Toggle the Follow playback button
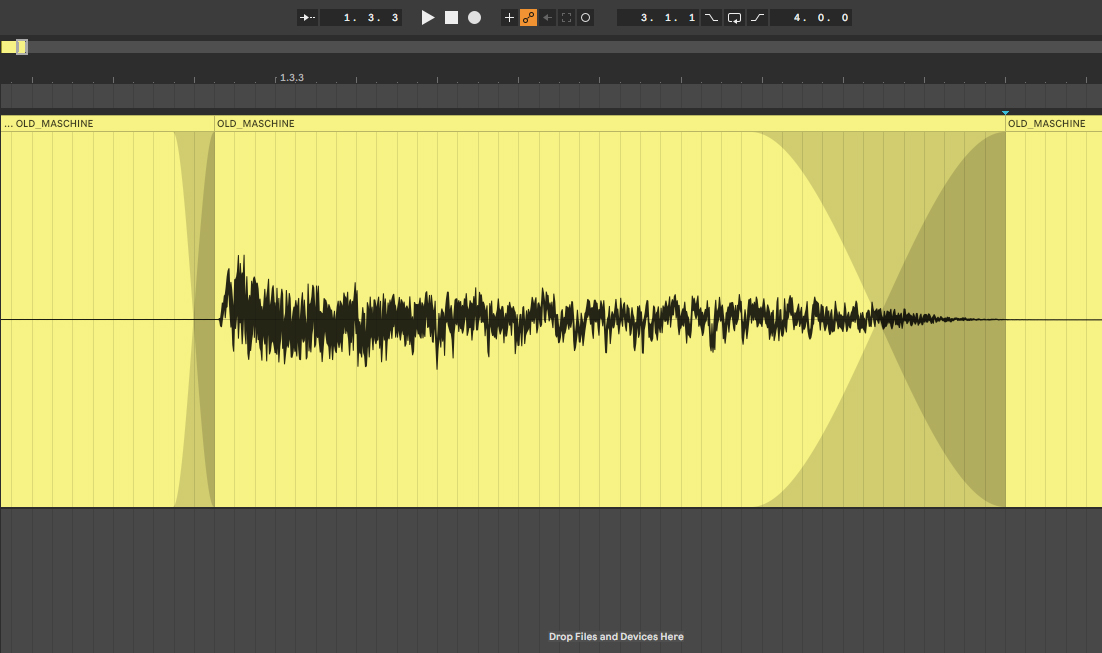The height and width of the screenshot is (653, 1102). tap(307, 18)
